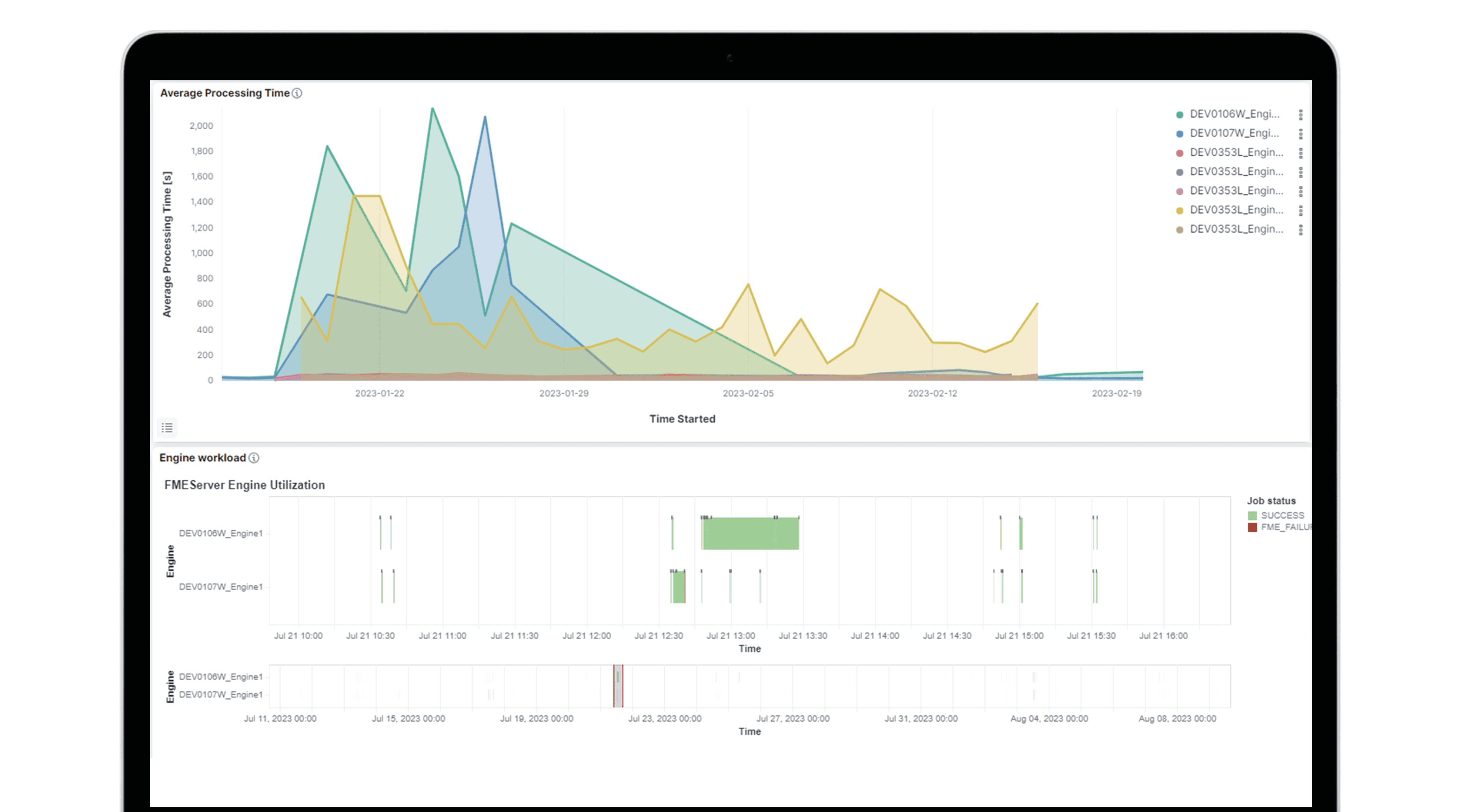Click the green DEV0106W legend color dot
The image size is (1462, 812).
[1179, 115]
